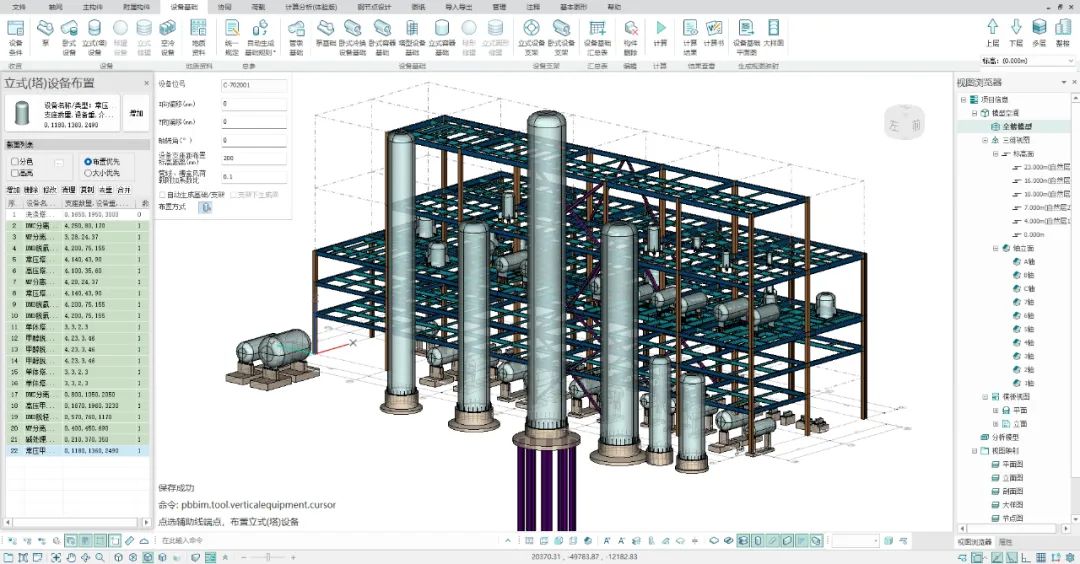Collapse the 项目信息 tree node

tap(963, 100)
